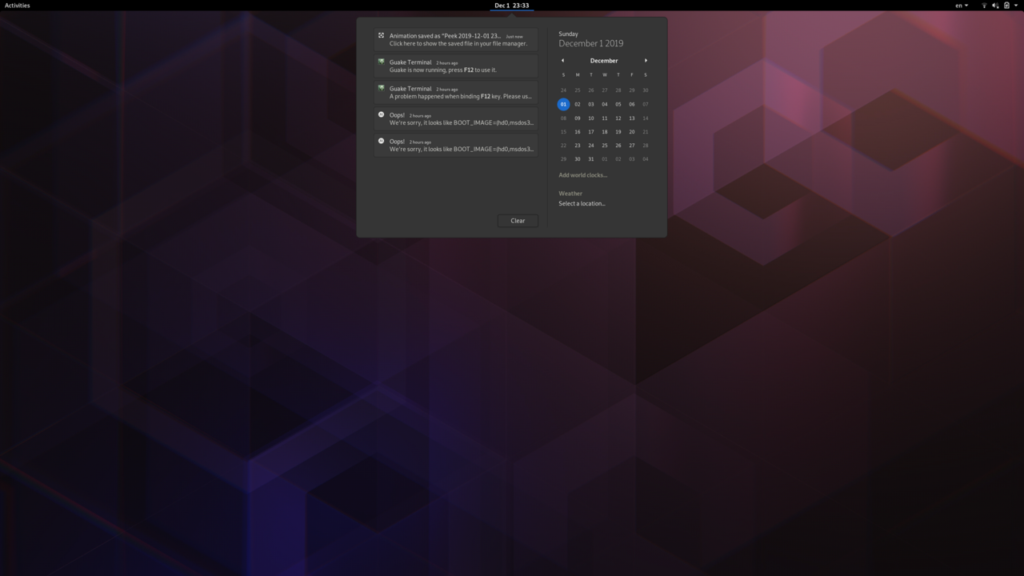Clear all notifications with Clear button
Viewport: 1024px width, 576px height.
[518, 221]
